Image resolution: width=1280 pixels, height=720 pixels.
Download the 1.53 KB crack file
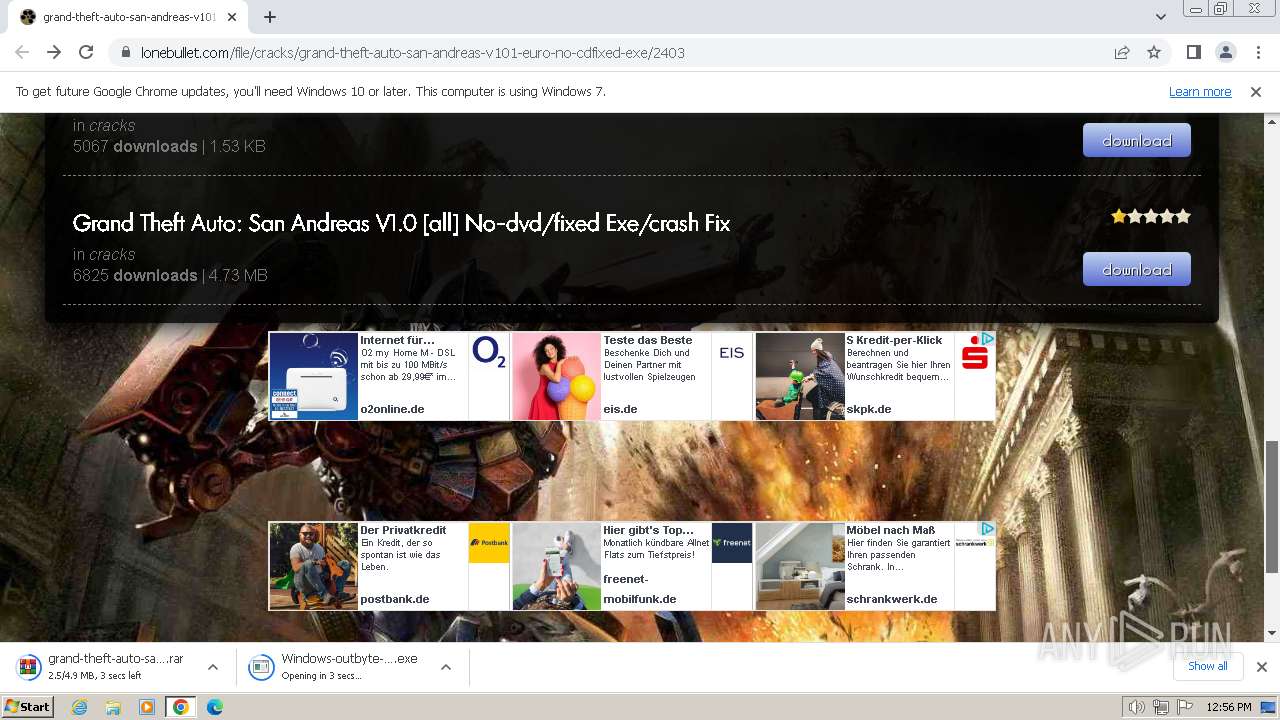(x=1137, y=140)
